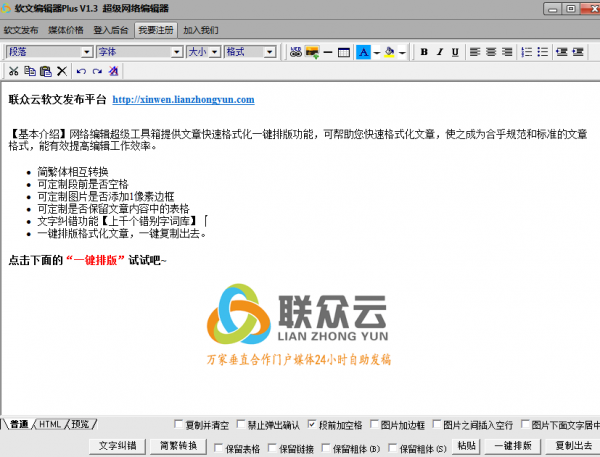600x457 pixels.
Task: Click the insert hyperlink icon
Action: [x=295, y=52]
